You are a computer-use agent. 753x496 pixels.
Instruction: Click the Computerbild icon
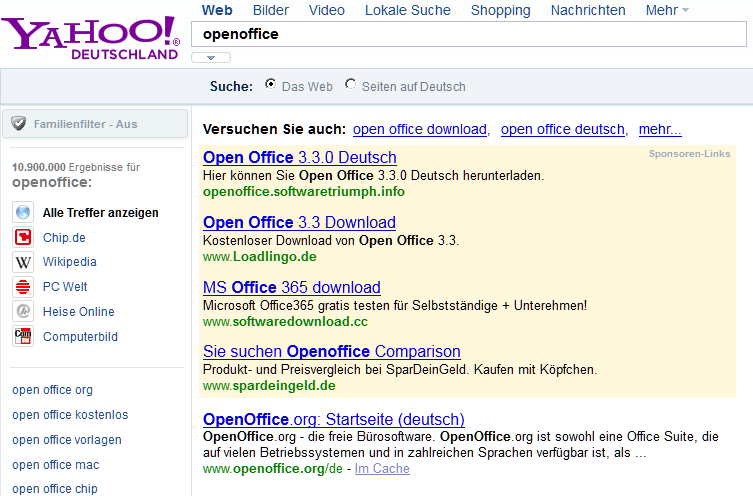point(23,336)
